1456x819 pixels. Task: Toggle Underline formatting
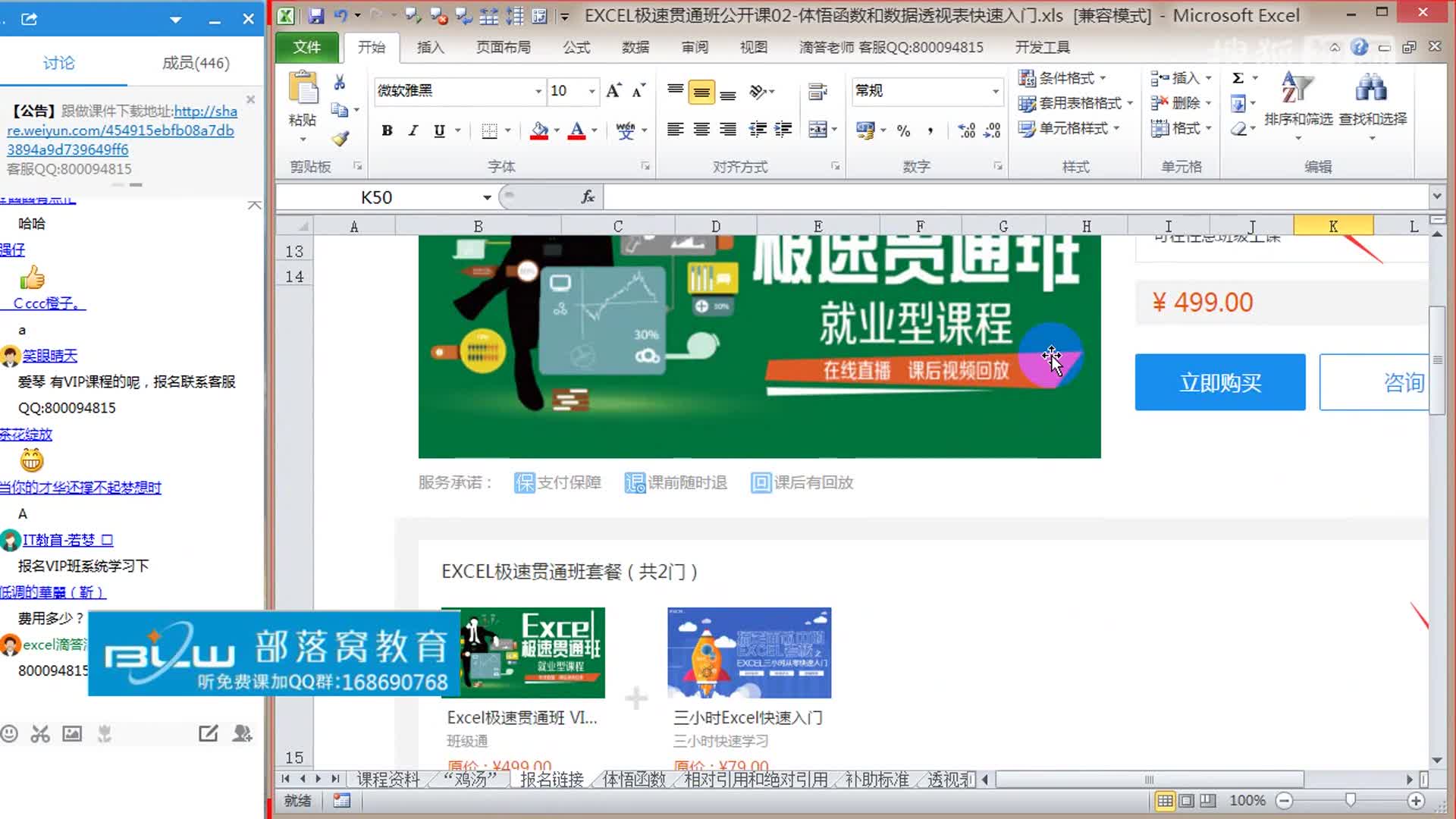[x=439, y=130]
